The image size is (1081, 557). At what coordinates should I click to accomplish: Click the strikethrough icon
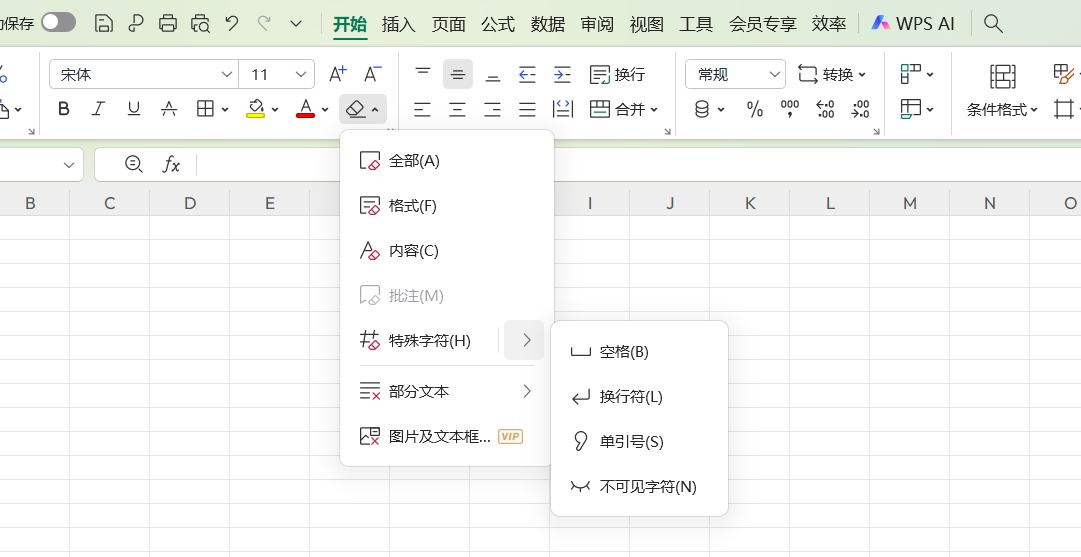pos(169,109)
